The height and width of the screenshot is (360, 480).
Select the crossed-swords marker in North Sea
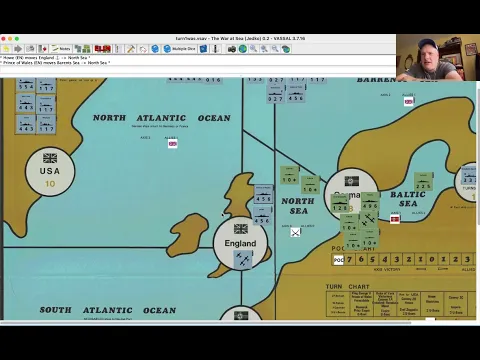click(295, 232)
